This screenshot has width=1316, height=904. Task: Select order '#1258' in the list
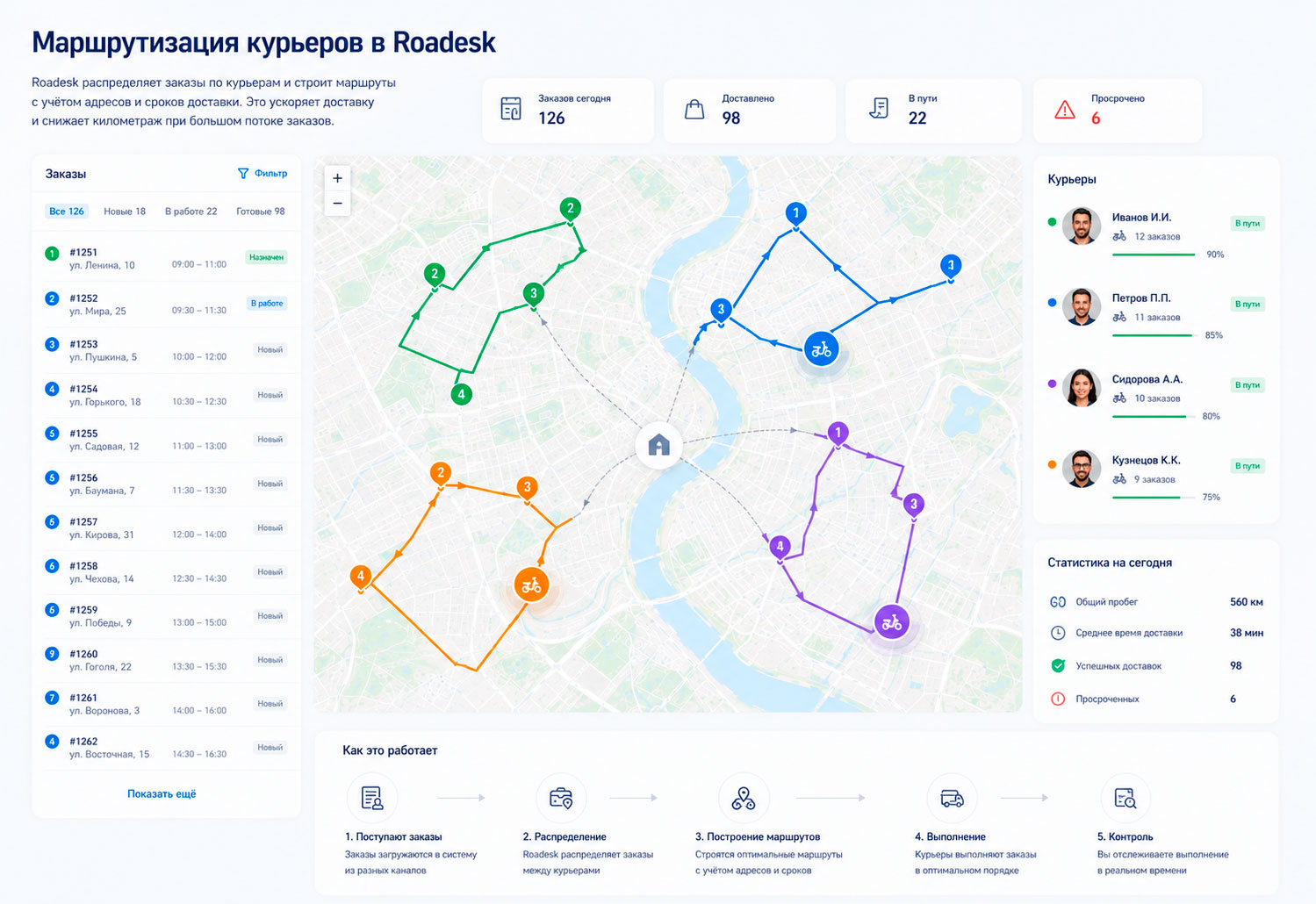(165, 572)
